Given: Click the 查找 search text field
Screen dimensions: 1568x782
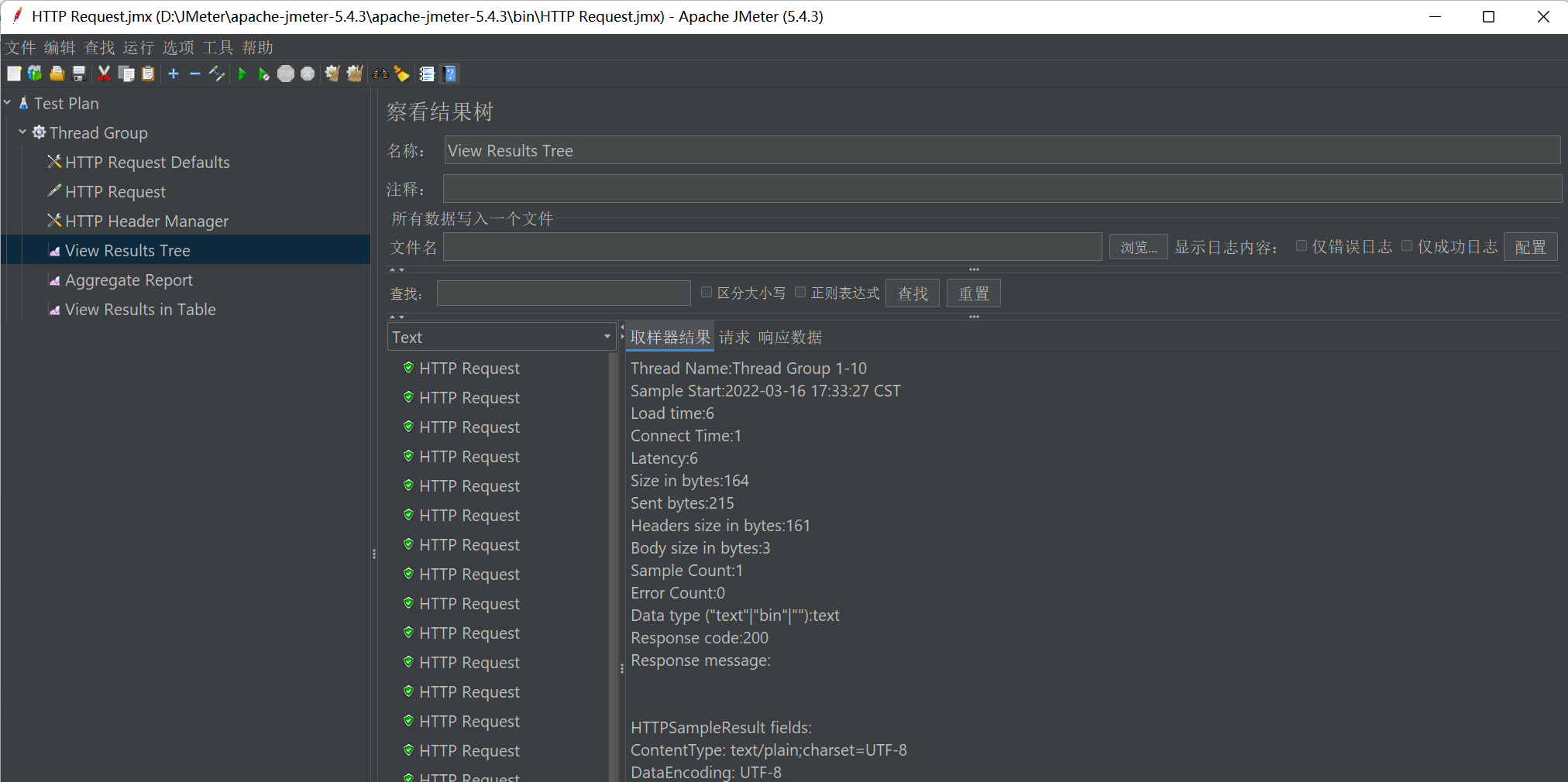Looking at the screenshot, I should (x=564, y=293).
